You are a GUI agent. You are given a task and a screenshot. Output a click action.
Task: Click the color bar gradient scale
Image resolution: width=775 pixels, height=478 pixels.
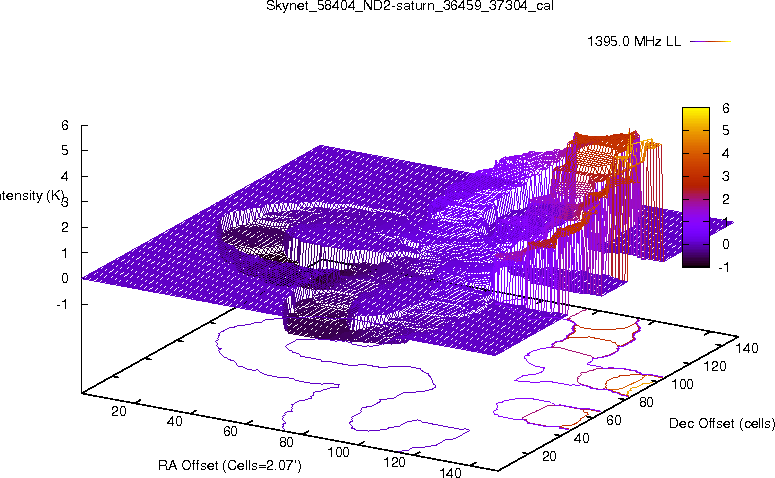click(x=696, y=187)
